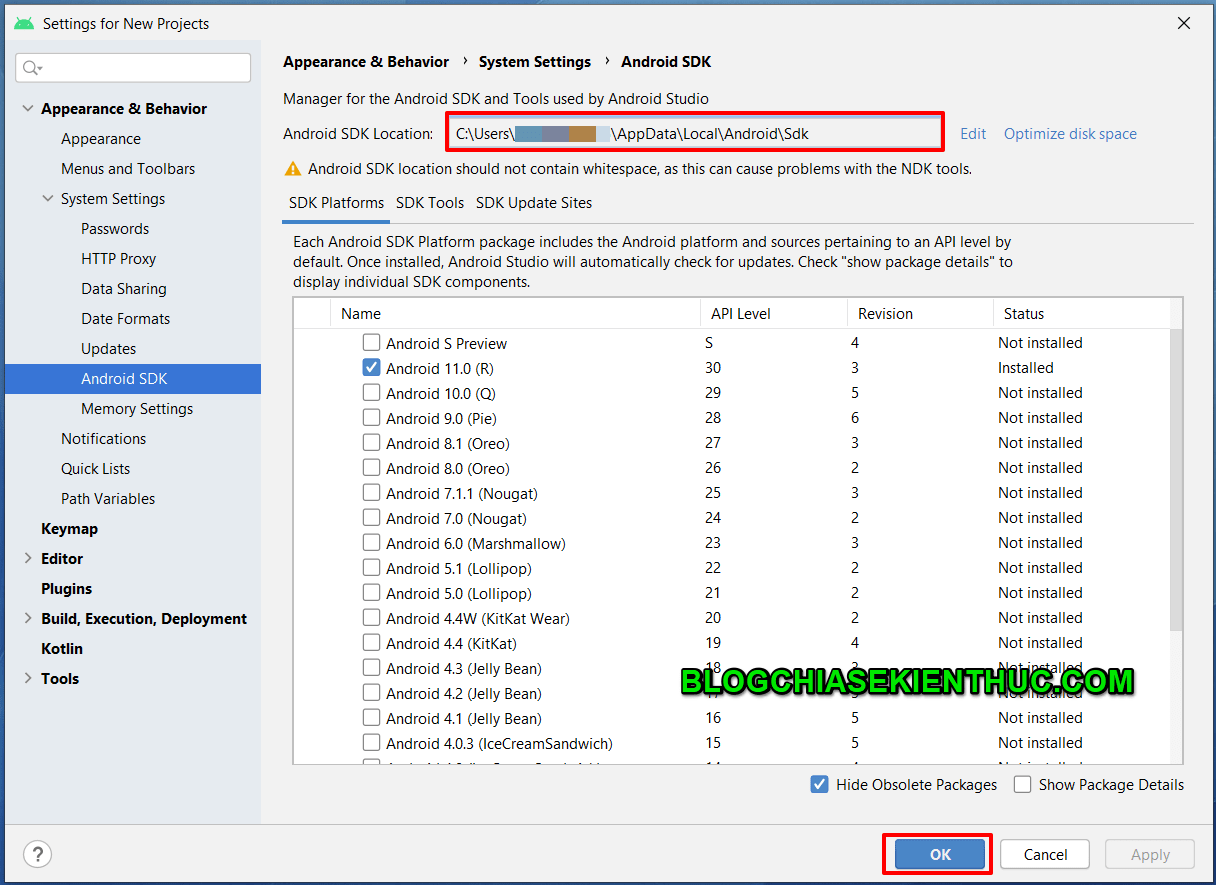Open Data Sharing settings page
Image resolution: width=1216 pixels, height=885 pixels.
tap(124, 289)
